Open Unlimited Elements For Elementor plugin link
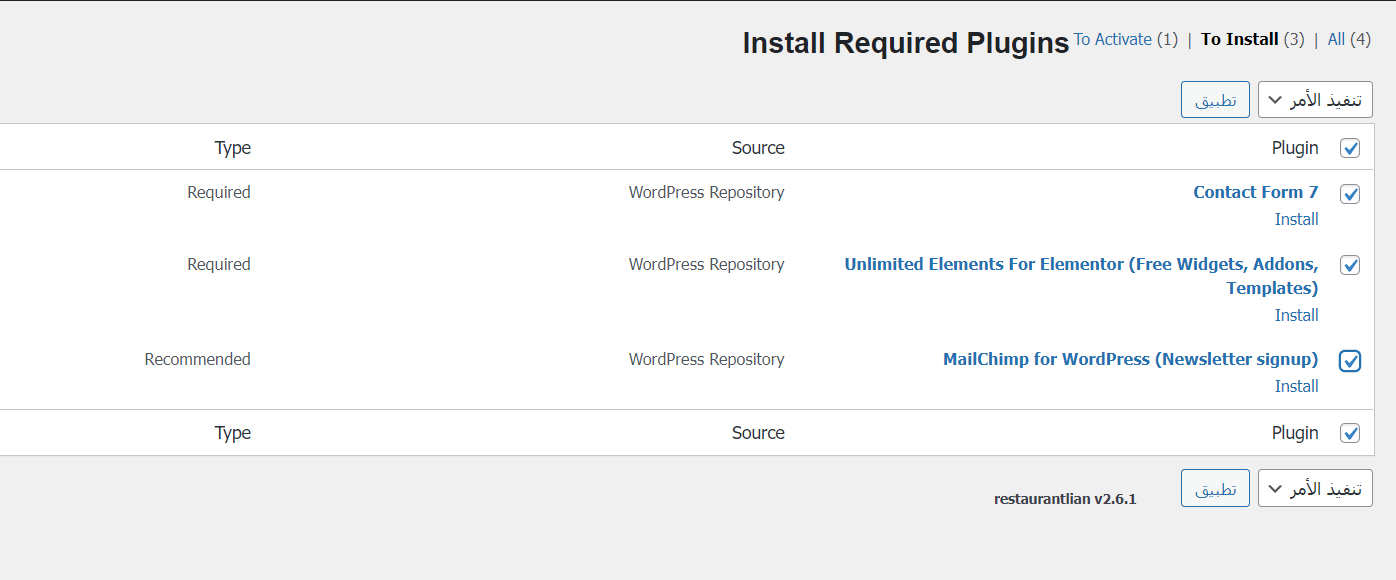 pos(1081,276)
